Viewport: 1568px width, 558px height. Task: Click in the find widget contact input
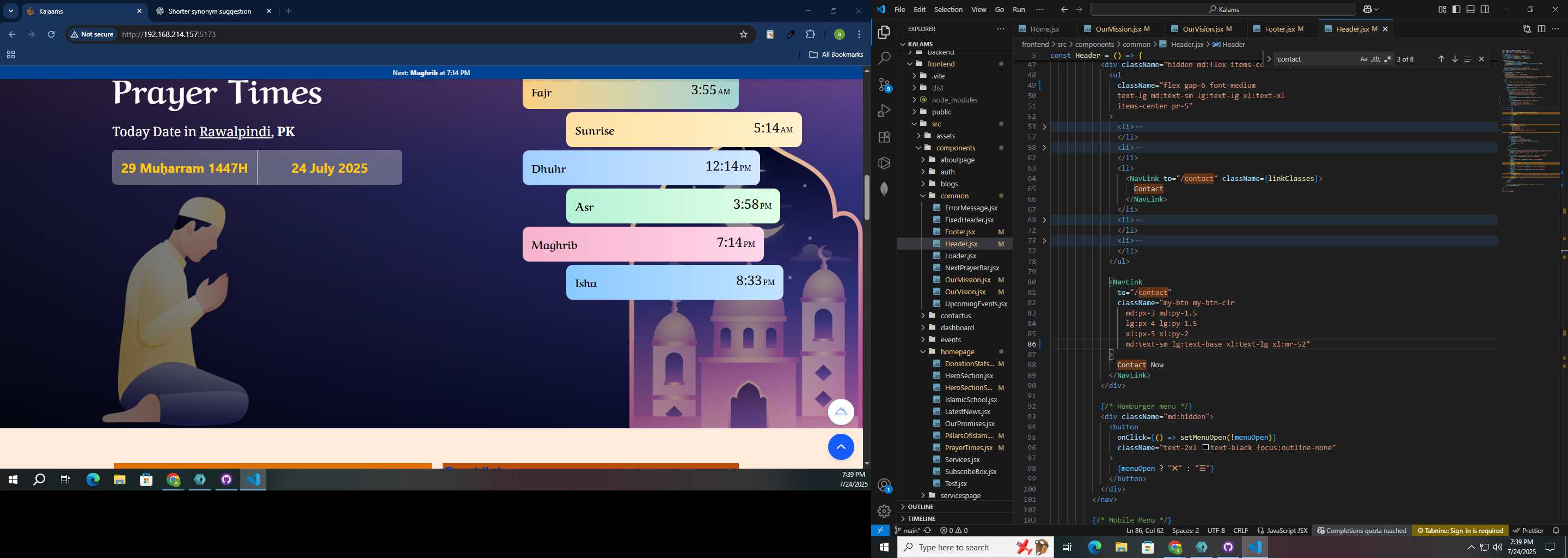point(1315,59)
